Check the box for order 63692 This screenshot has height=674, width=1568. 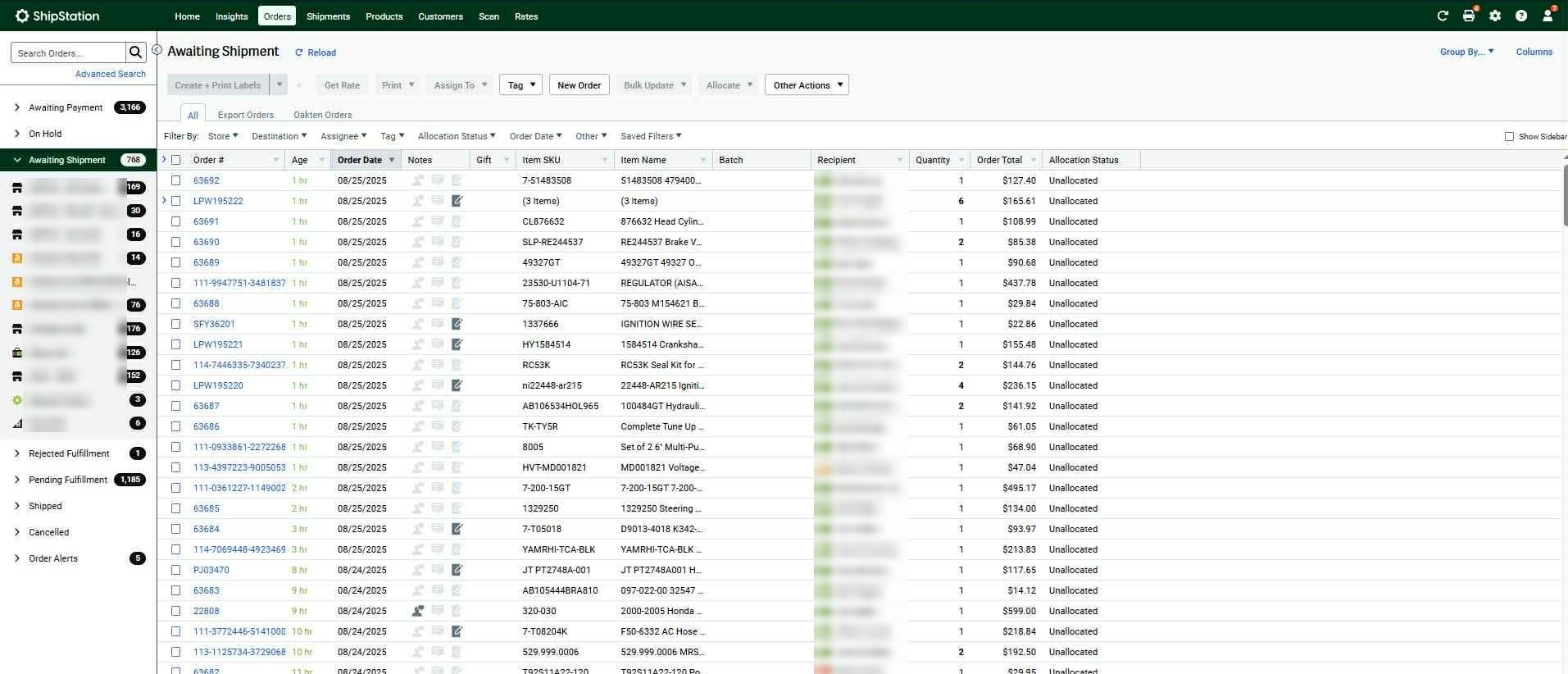pos(175,180)
